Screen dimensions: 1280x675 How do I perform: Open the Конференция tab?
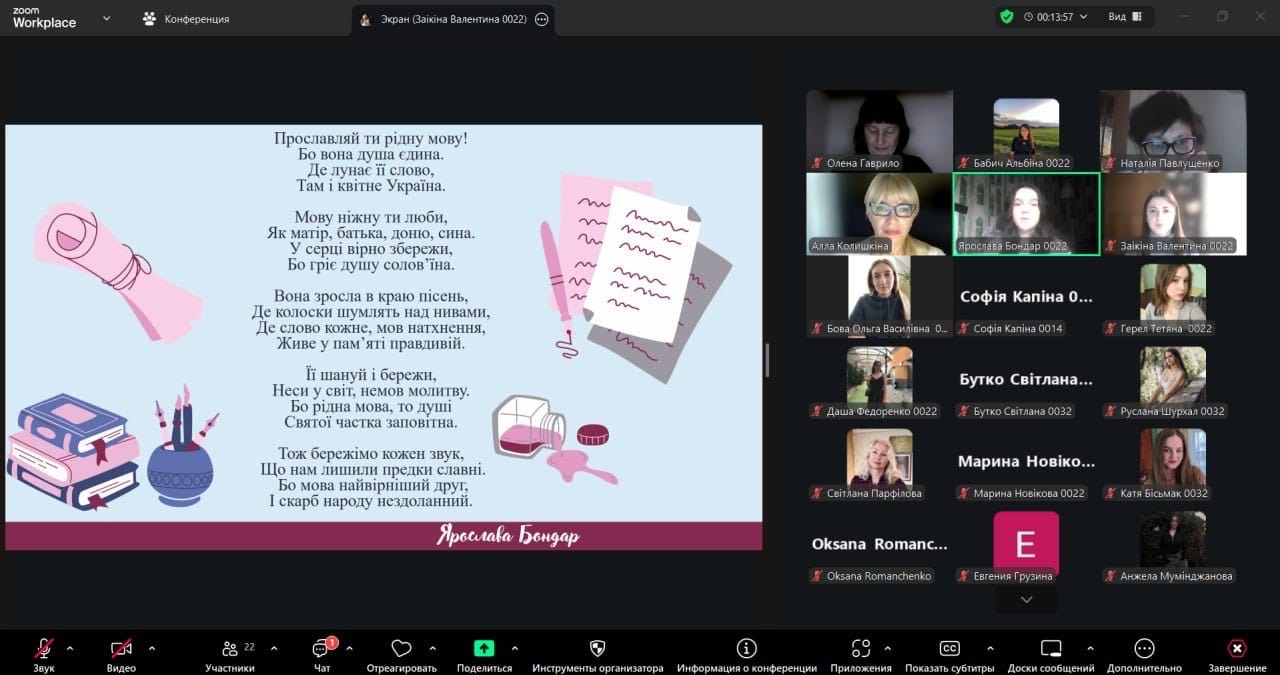point(187,18)
